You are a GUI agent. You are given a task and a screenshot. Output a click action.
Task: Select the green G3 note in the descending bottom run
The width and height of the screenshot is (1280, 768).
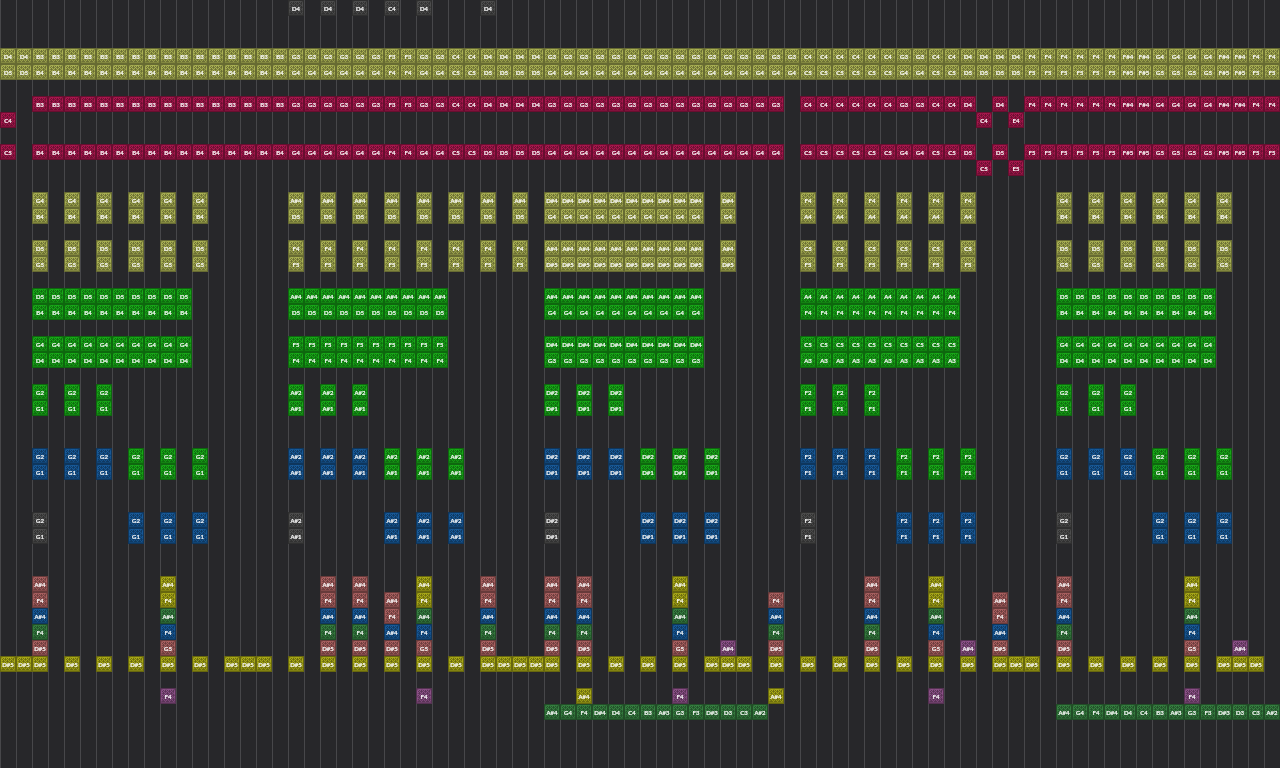pyautogui.click(x=680, y=712)
